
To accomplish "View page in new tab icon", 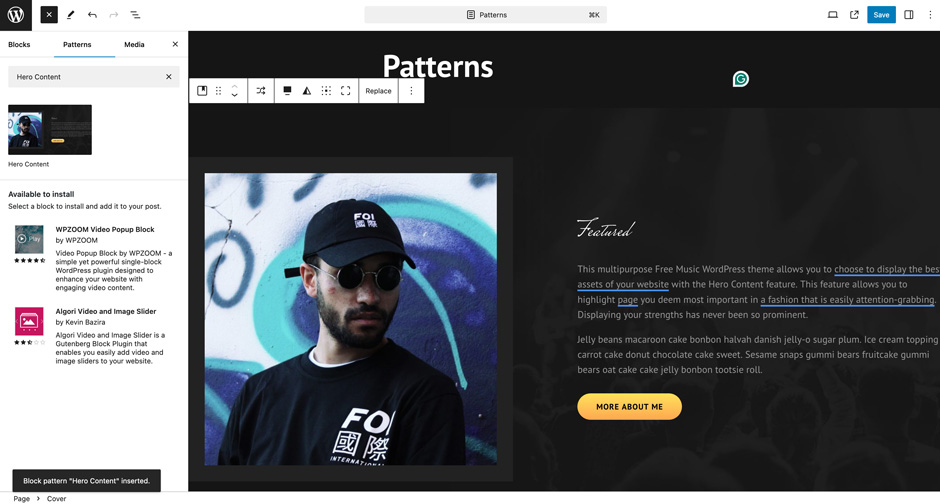I will pos(854,15).
